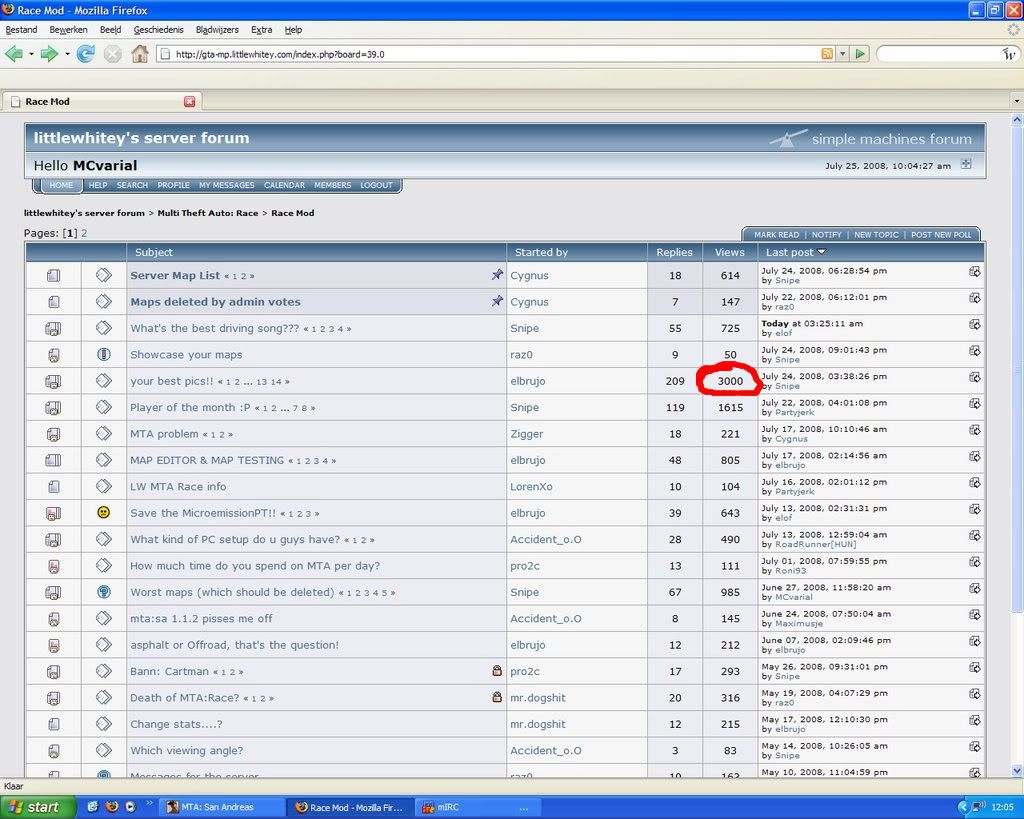The width and height of the screenshot is (1024, 819).
Task: Click the Firefox icon in quick launch bar
Action: click(x=112, y=807)
